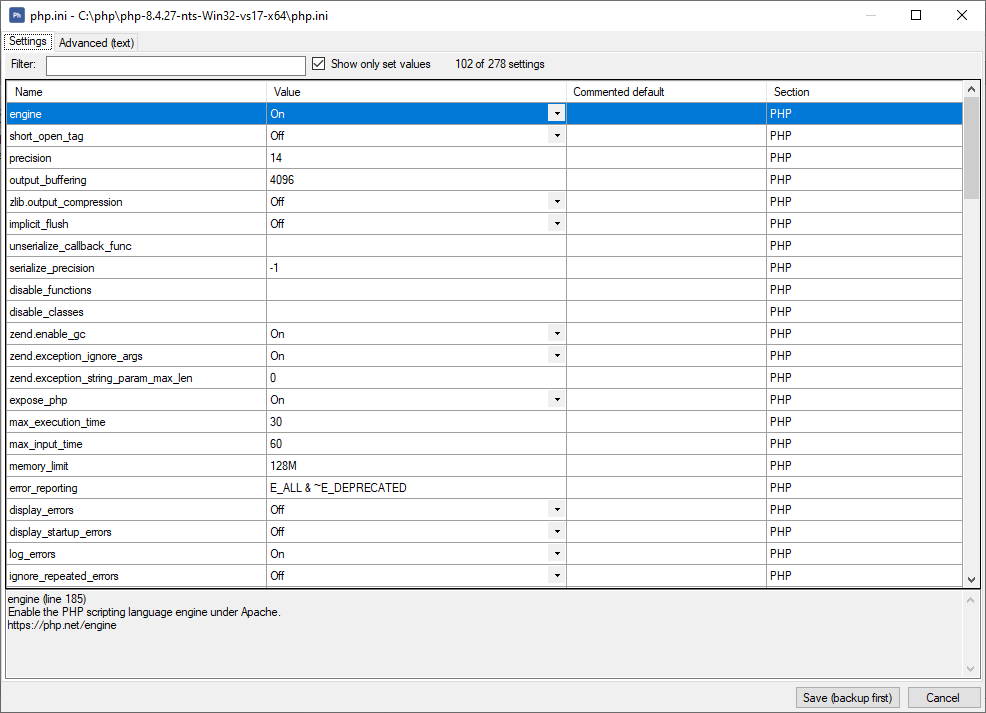This screenshot has height=713, width=986.
Task: Switch to the Advanced (text) tab
Action: [x=96, y=43]
